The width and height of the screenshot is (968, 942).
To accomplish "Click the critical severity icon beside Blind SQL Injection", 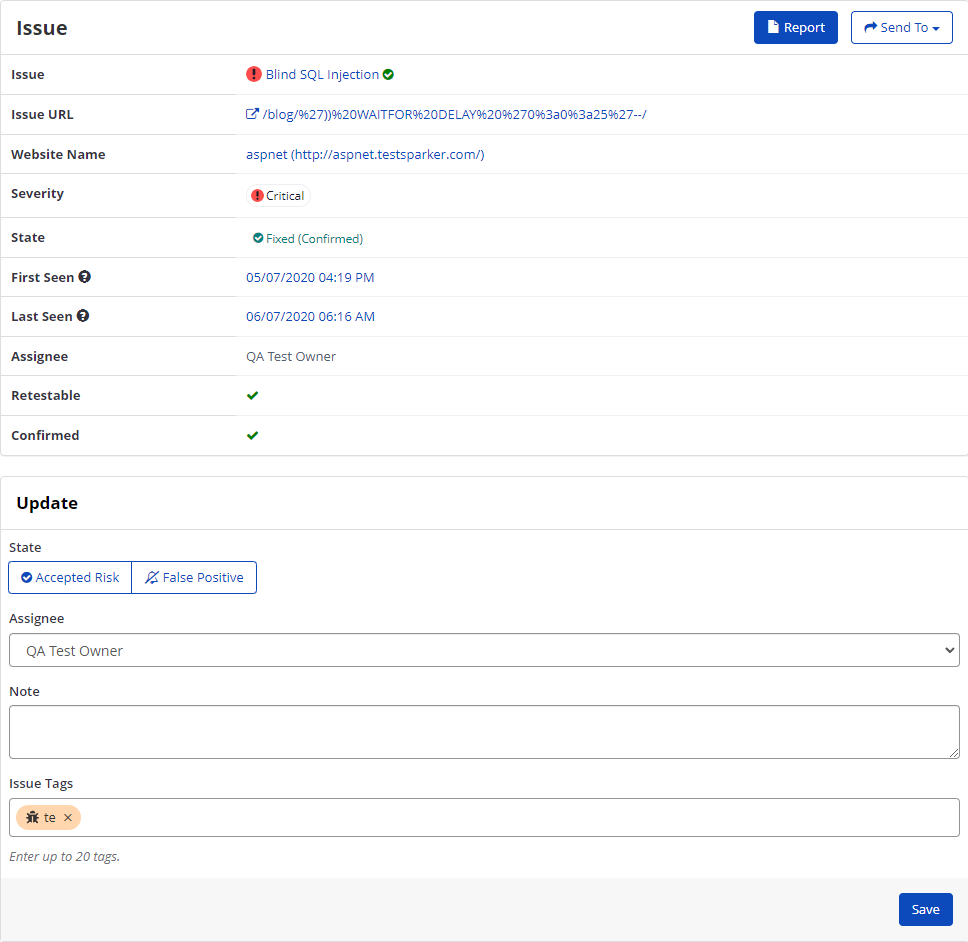I will 255,74.
